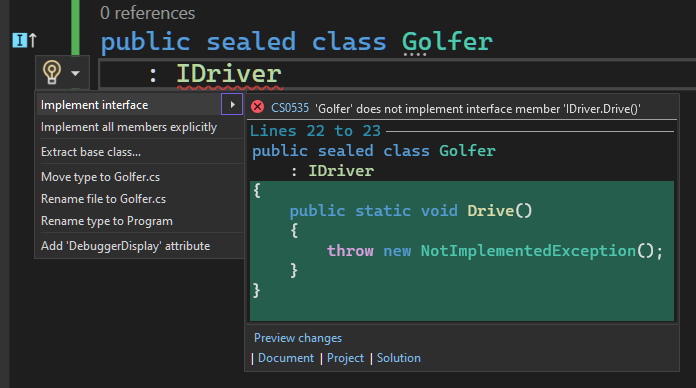Viewport: 696px width, 388px height.
Task: Apply fix to Document scope
Action: click(286, 358)
